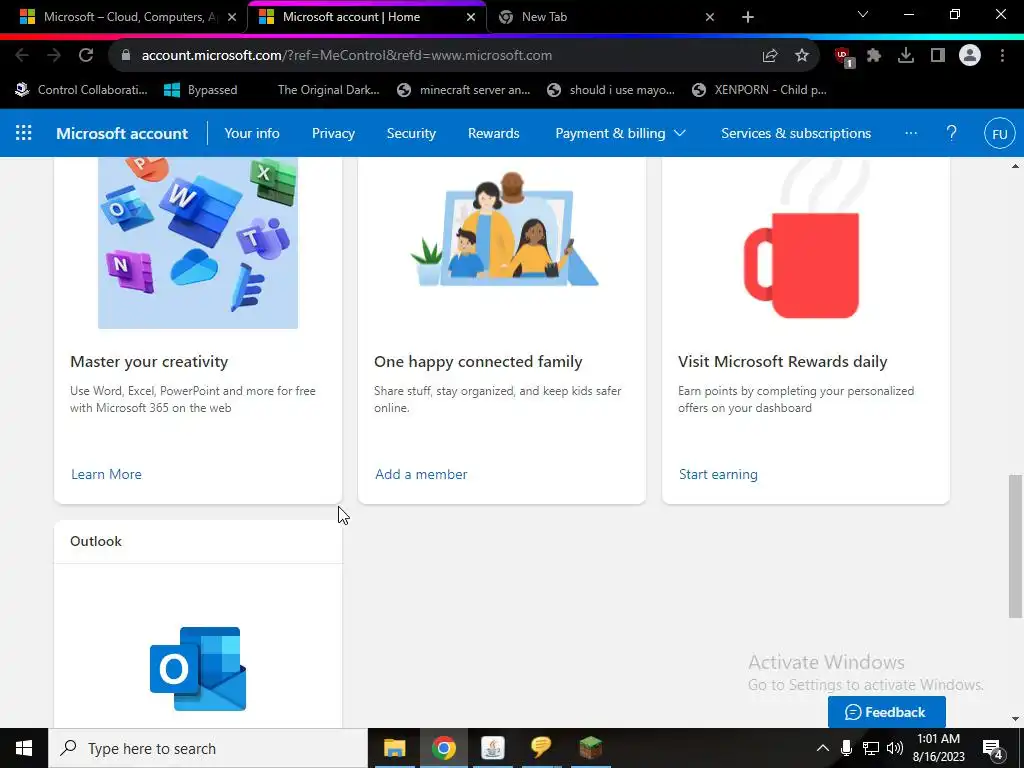The height and width of the screenshot is (768, 1024).
Task: Close the New Tab browser tab
Action: (x=710, y=17)
